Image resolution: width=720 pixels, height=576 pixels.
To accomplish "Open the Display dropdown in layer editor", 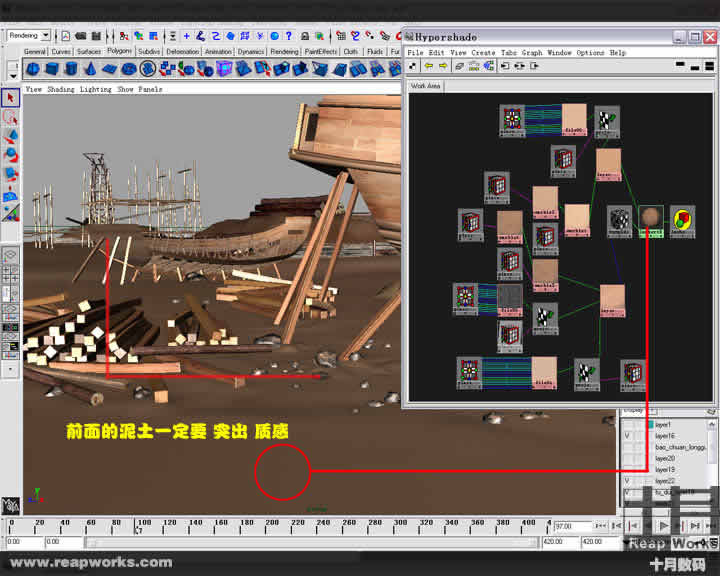I will [634, 410].
